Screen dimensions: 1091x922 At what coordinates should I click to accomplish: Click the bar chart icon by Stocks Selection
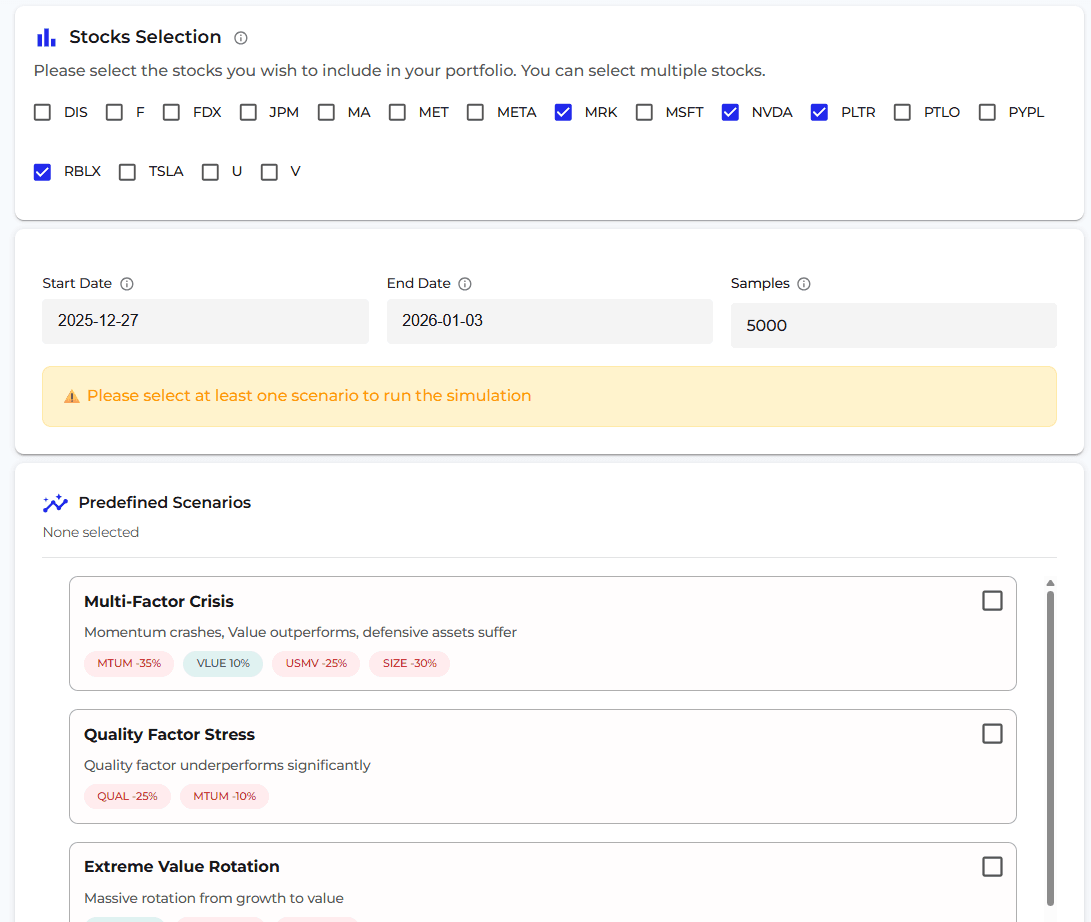pos(46,38)
